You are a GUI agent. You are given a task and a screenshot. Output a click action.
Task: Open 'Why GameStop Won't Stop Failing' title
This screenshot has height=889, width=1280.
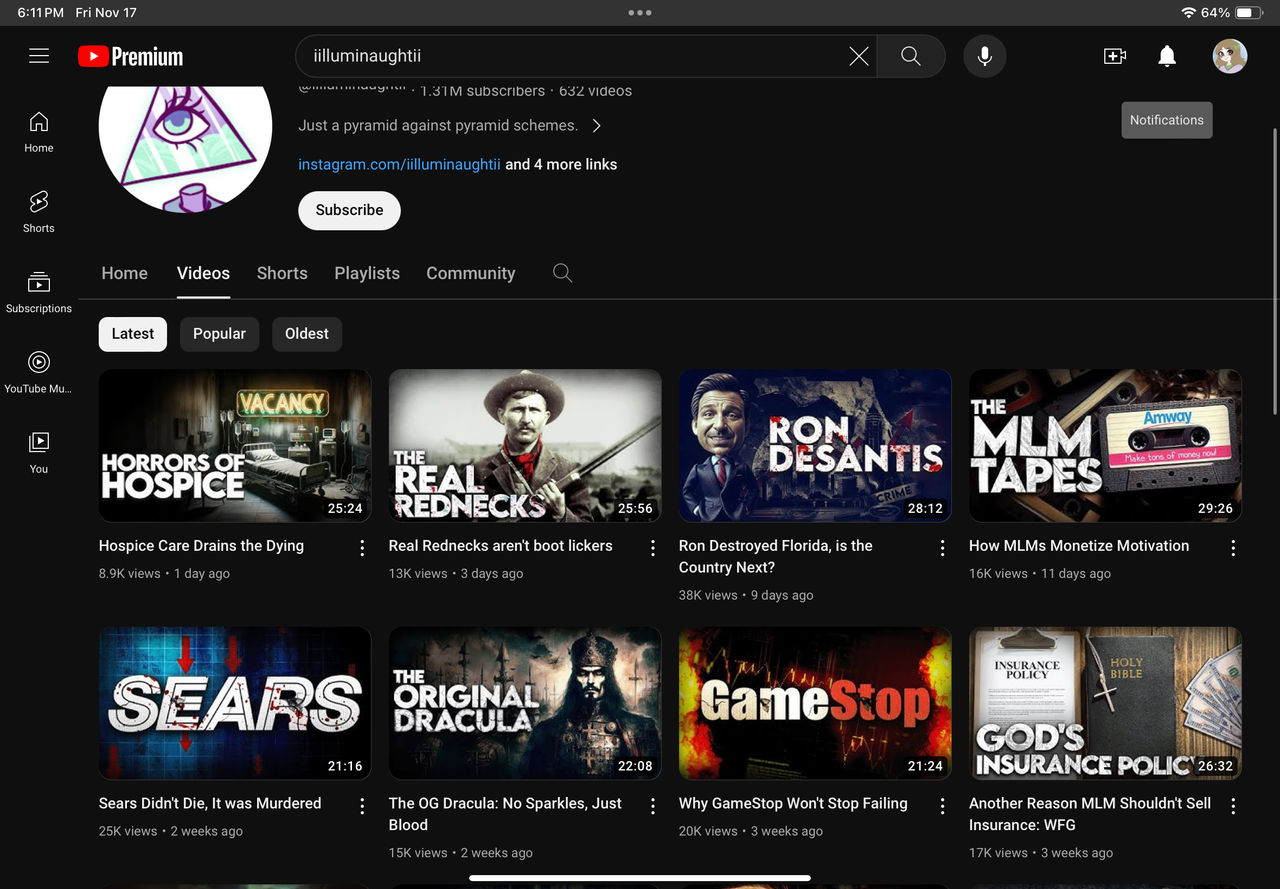click(x=793, y=804)
